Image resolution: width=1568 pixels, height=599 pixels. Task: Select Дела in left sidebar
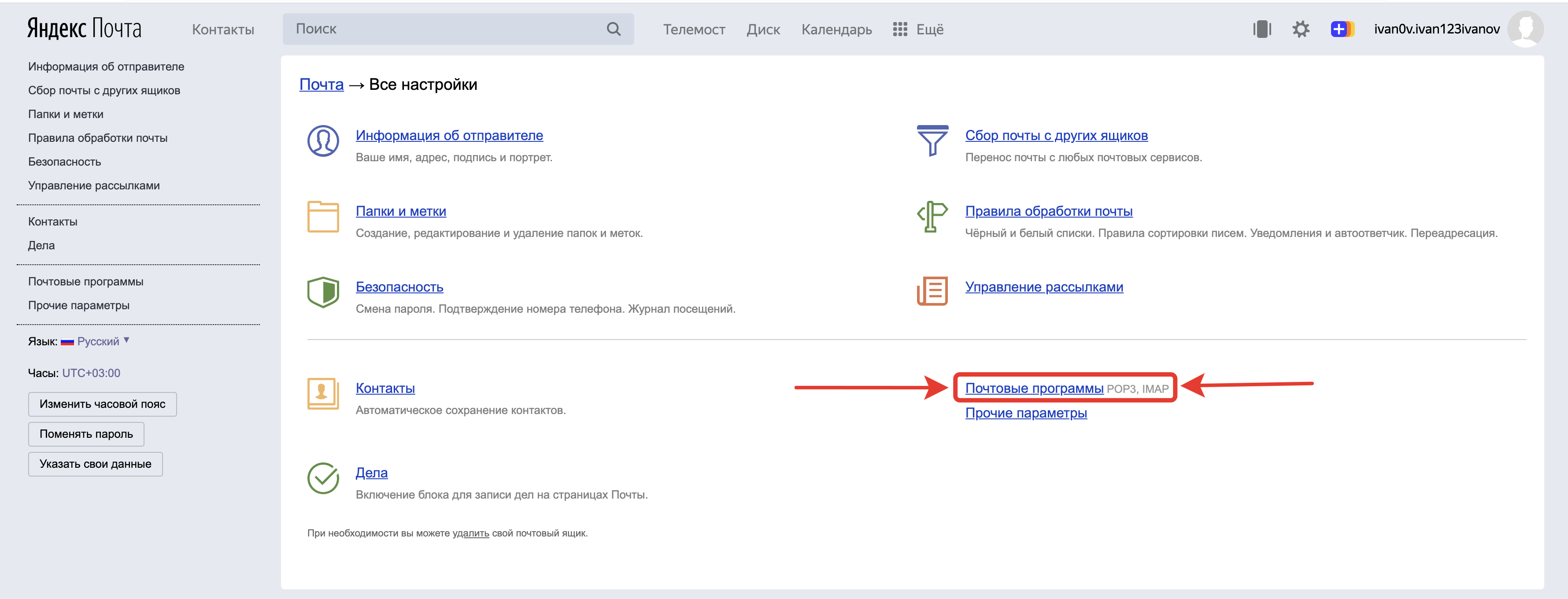(x=41, y=245)
